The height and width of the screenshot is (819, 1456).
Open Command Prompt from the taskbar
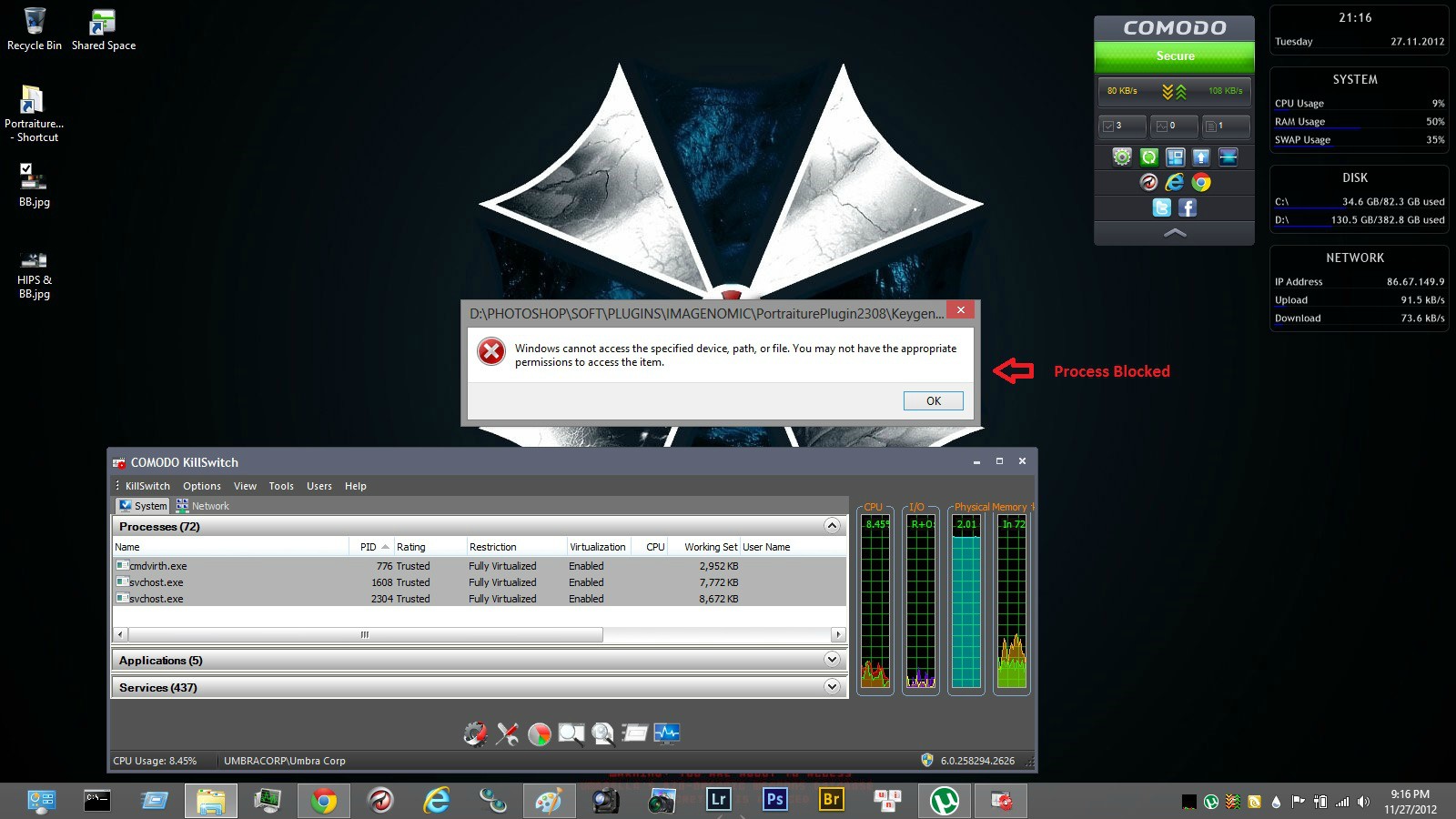[98, 801]
